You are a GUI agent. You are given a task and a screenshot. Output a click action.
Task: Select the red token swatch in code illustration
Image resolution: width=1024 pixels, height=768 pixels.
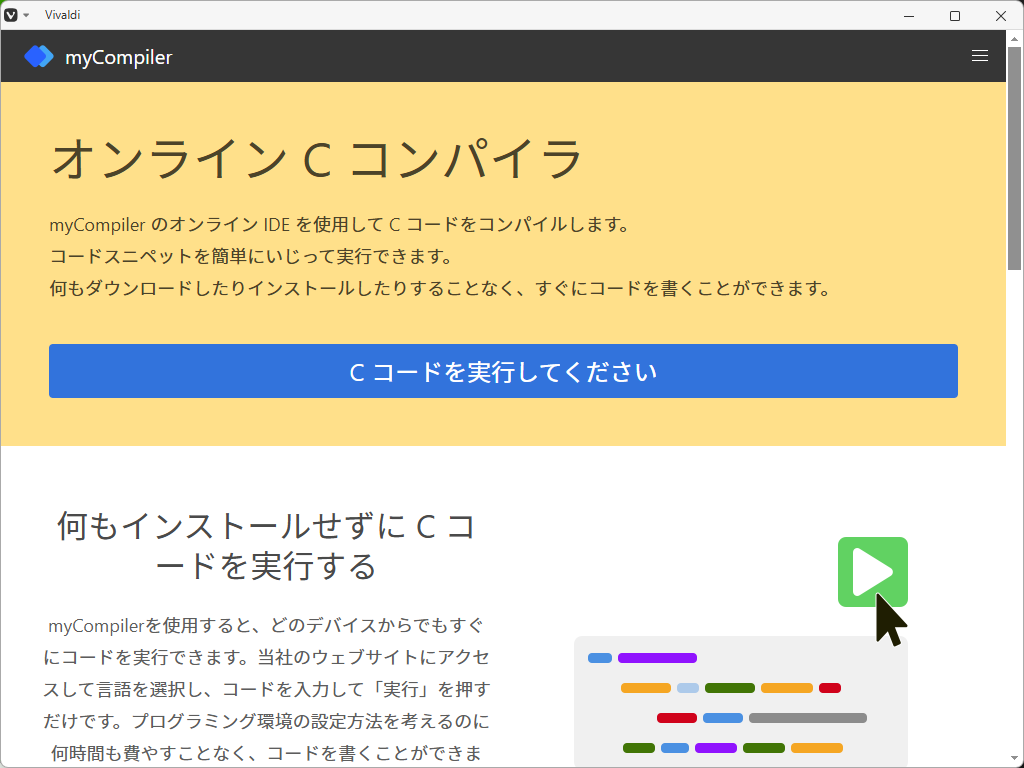point(829,687)
